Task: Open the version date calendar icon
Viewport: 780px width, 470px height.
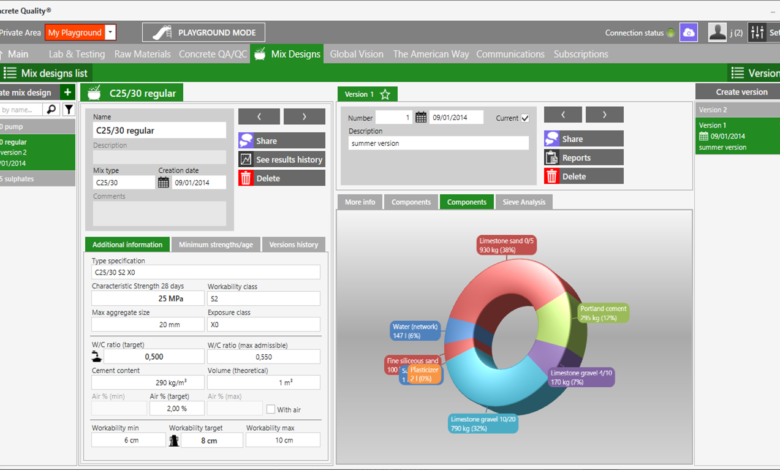Action: (421, 117)
